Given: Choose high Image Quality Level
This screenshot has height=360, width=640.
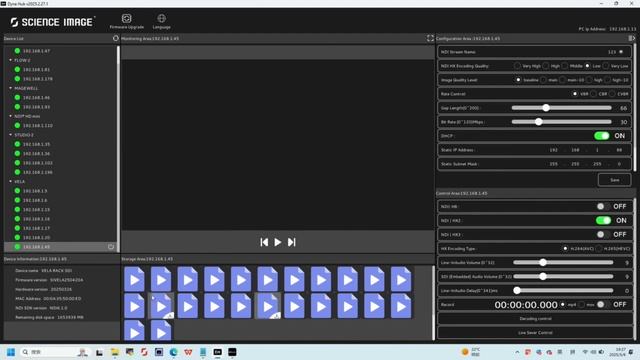Looking at the screenshot, I should 589,80.
